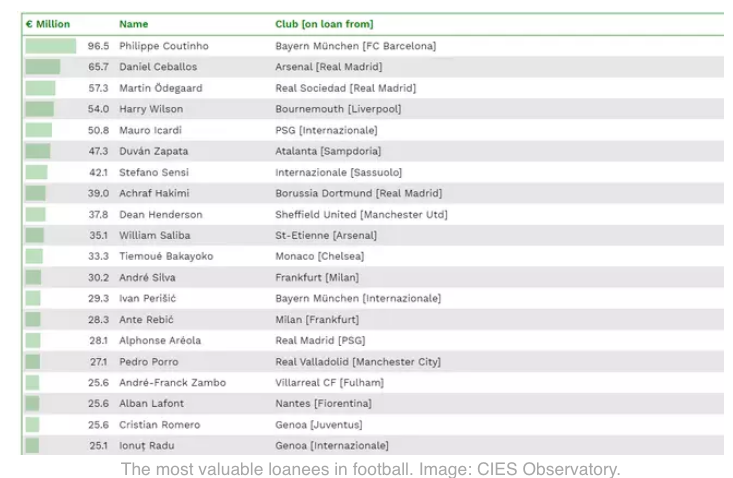
Task: Select Philippe Coutinho's name
Action: point(164,46)
